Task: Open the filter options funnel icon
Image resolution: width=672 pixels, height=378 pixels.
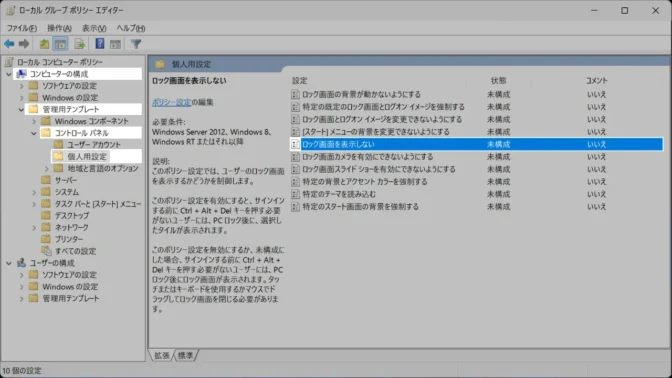Action: [136, 44]
